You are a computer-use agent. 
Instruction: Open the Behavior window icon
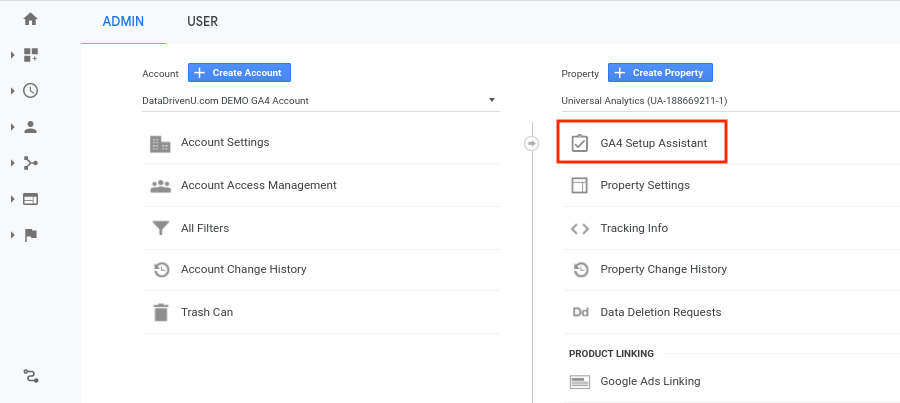(30, 199)
